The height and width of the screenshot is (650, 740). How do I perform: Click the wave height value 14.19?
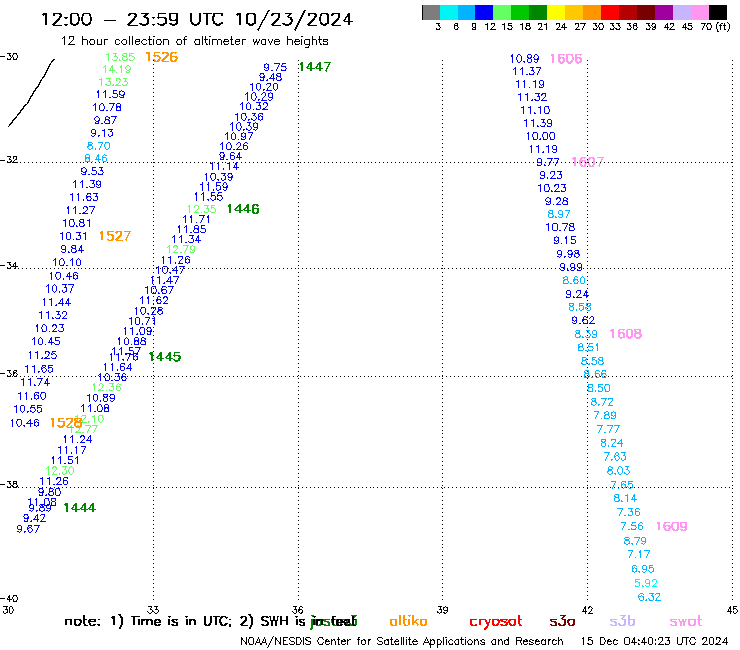click(x=117, y=69)
